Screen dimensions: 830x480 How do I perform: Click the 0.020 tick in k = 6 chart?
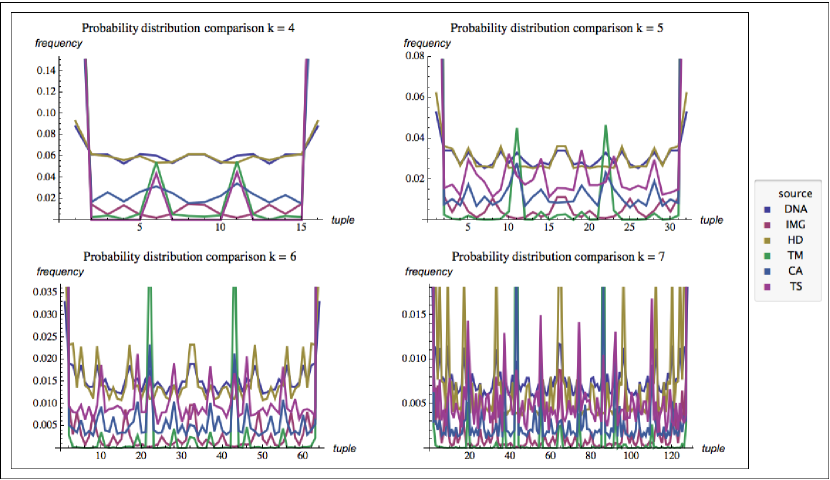(43, 359)
